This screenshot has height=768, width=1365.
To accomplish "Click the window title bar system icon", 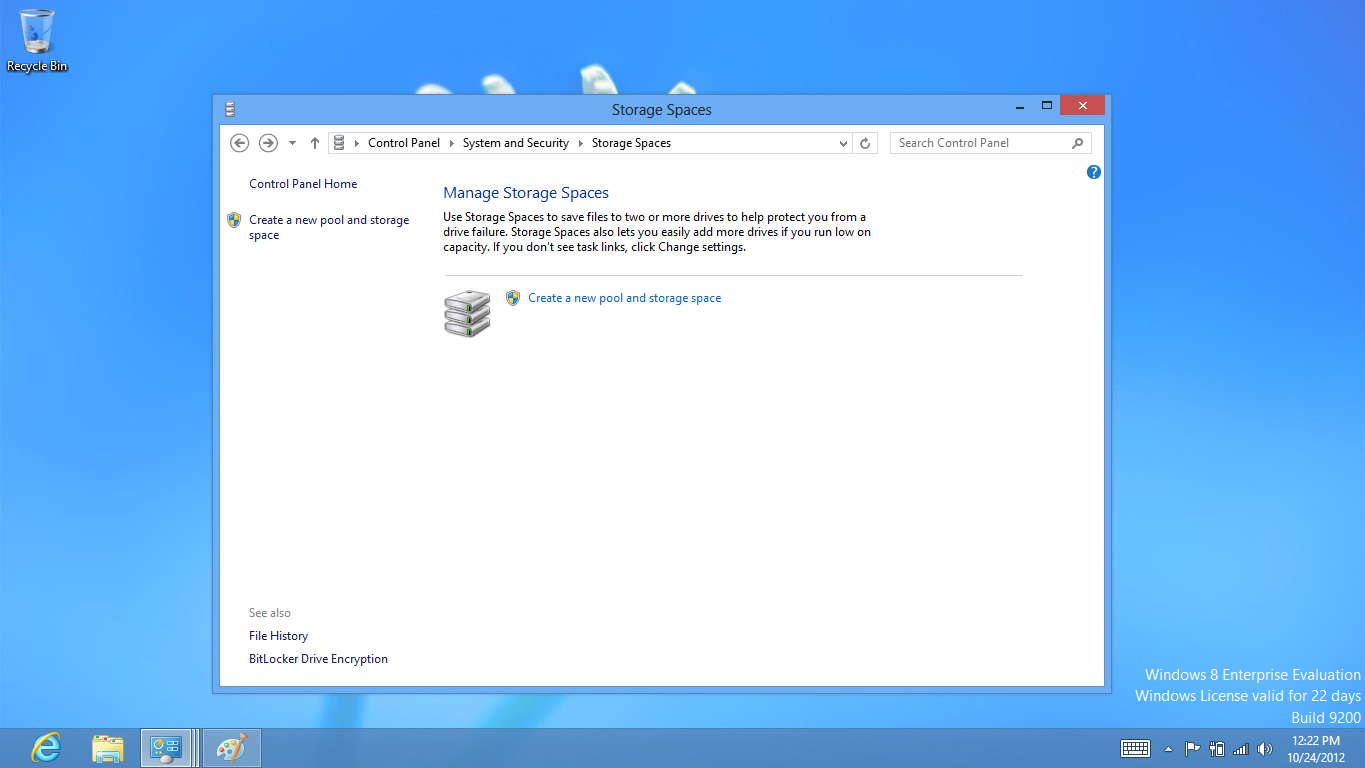I will pyautogui.click(x=230, y=109).
